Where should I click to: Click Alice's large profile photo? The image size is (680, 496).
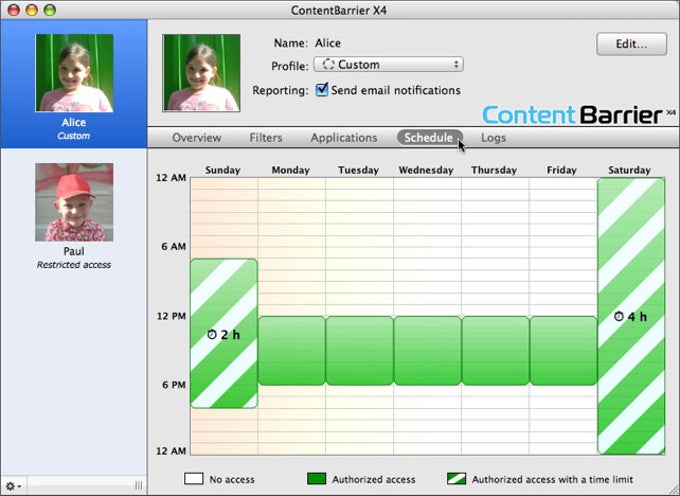tap(201, 73)
